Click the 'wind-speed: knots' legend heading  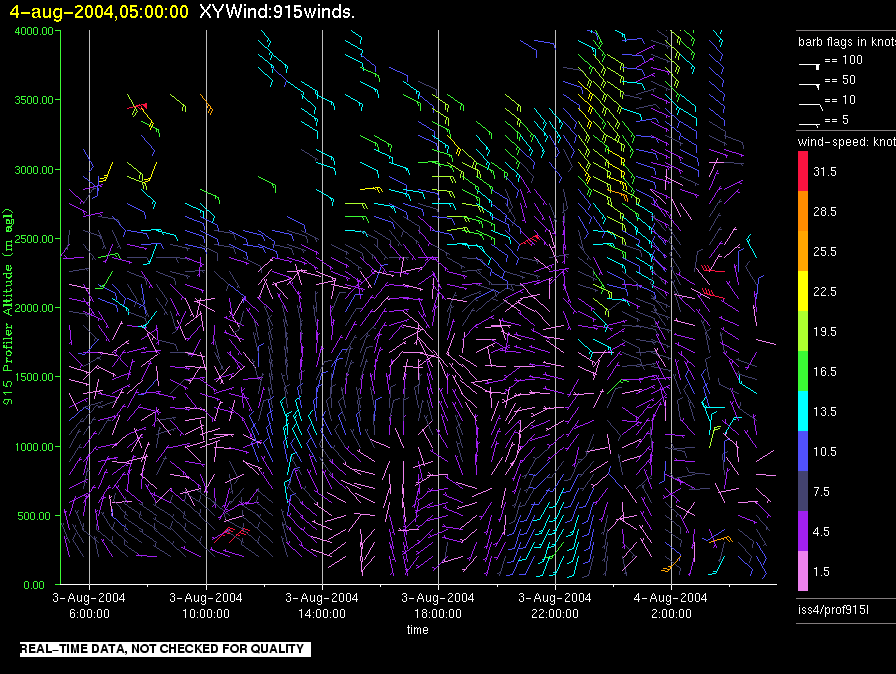(847, 142)
